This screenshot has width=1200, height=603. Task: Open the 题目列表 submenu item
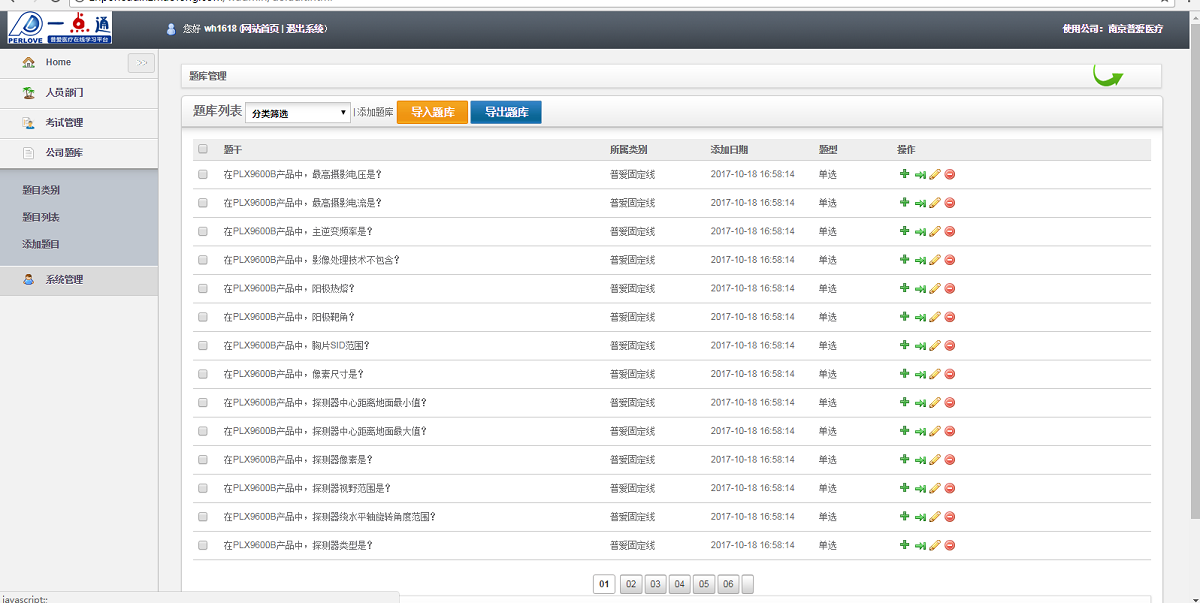coord(41,217)
